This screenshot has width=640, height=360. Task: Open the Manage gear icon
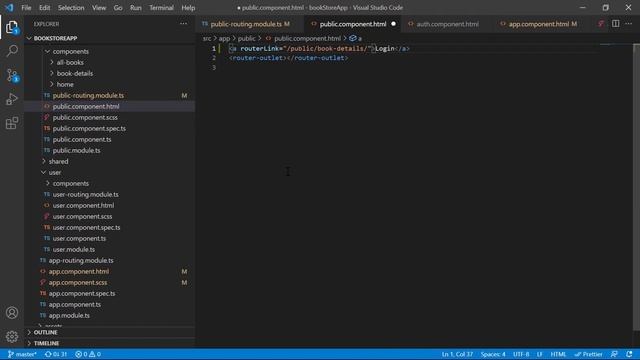[12, 336]
